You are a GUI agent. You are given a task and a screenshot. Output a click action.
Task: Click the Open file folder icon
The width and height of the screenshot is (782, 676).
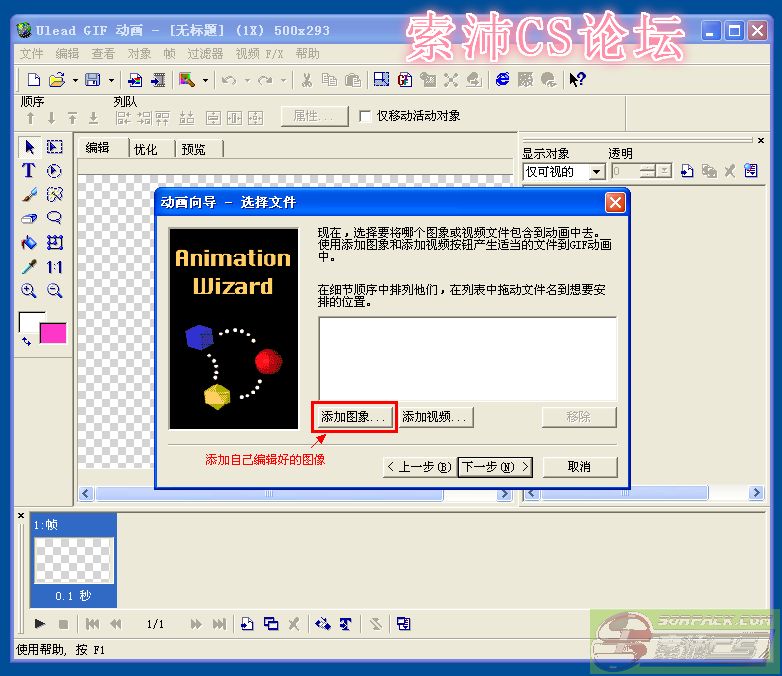tap(57, 80)
